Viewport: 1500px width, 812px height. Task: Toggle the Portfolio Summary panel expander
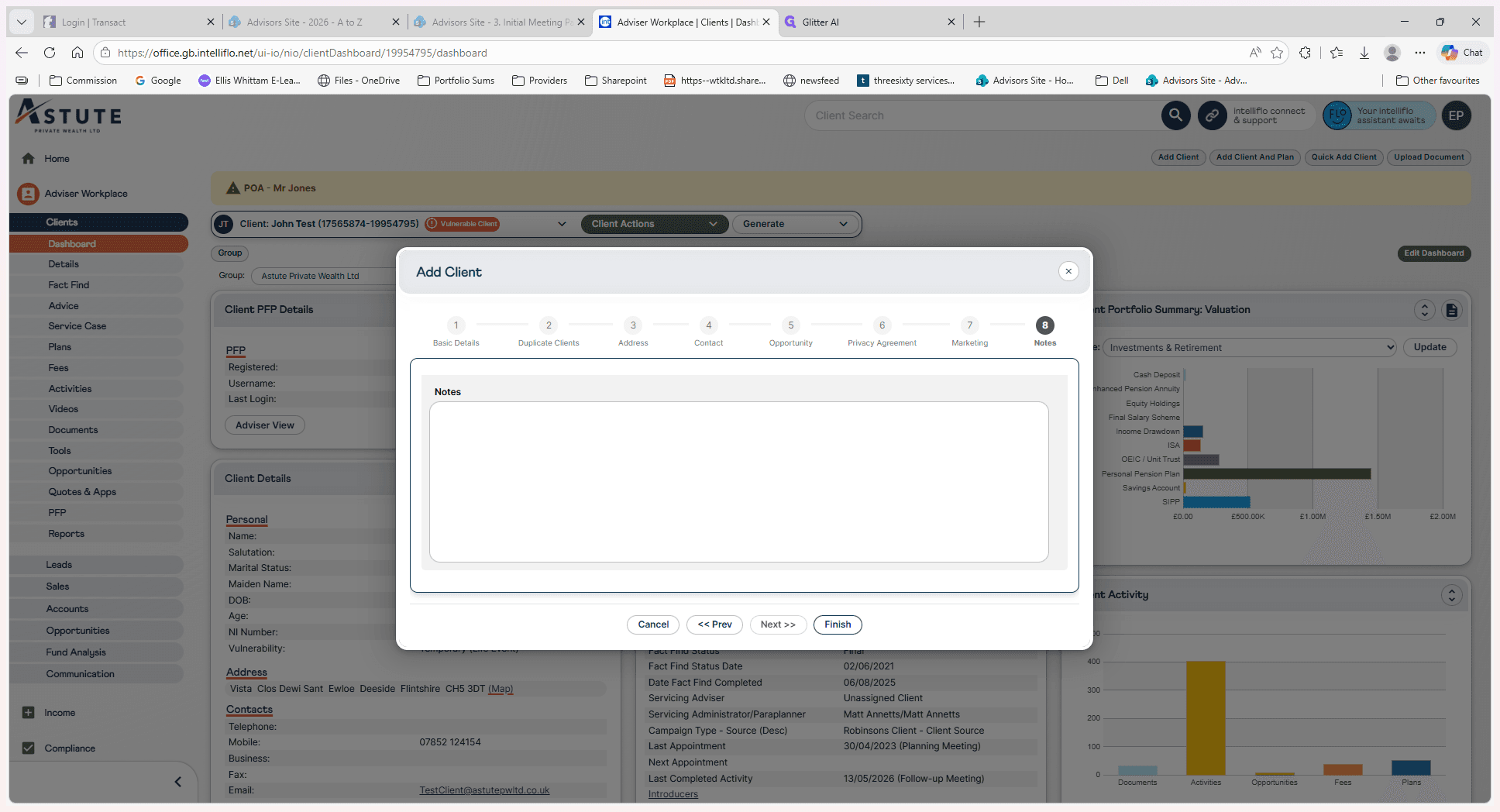[1424, 310]
